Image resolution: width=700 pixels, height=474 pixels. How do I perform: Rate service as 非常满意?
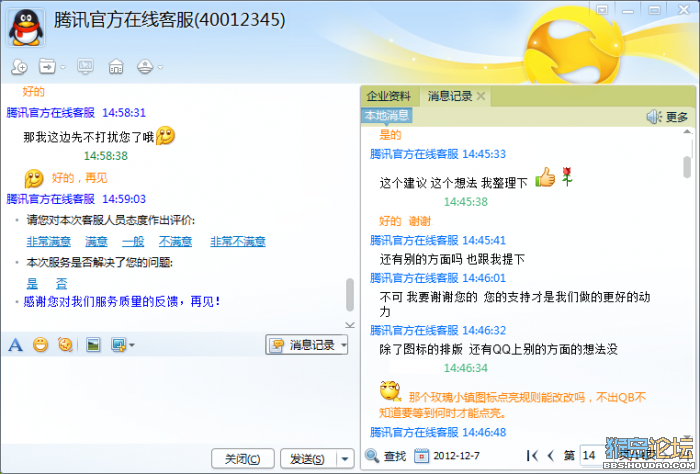pyautogui.click(x=49, y=241)
